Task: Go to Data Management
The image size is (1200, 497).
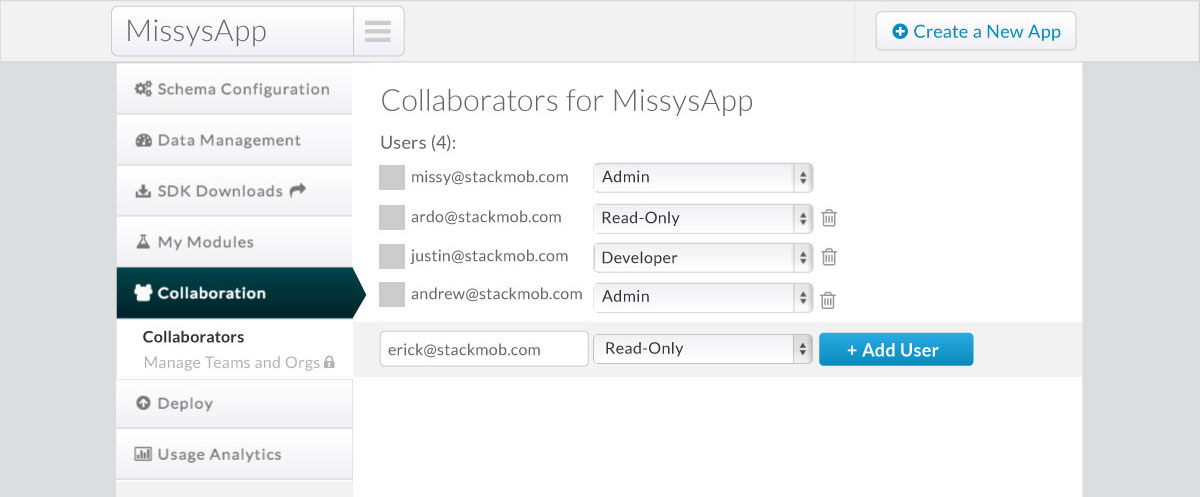Action: click(234, 140)
